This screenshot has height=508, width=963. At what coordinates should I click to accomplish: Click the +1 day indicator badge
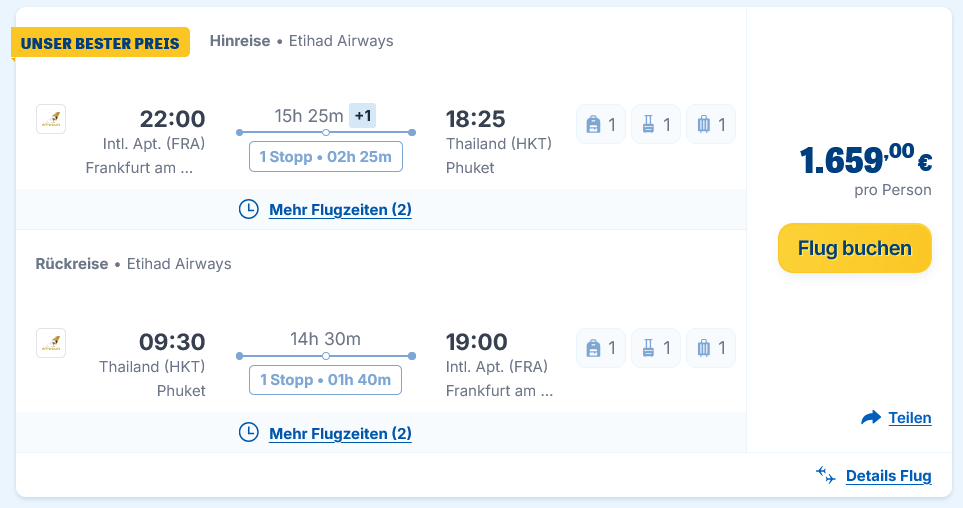point(363,116)
